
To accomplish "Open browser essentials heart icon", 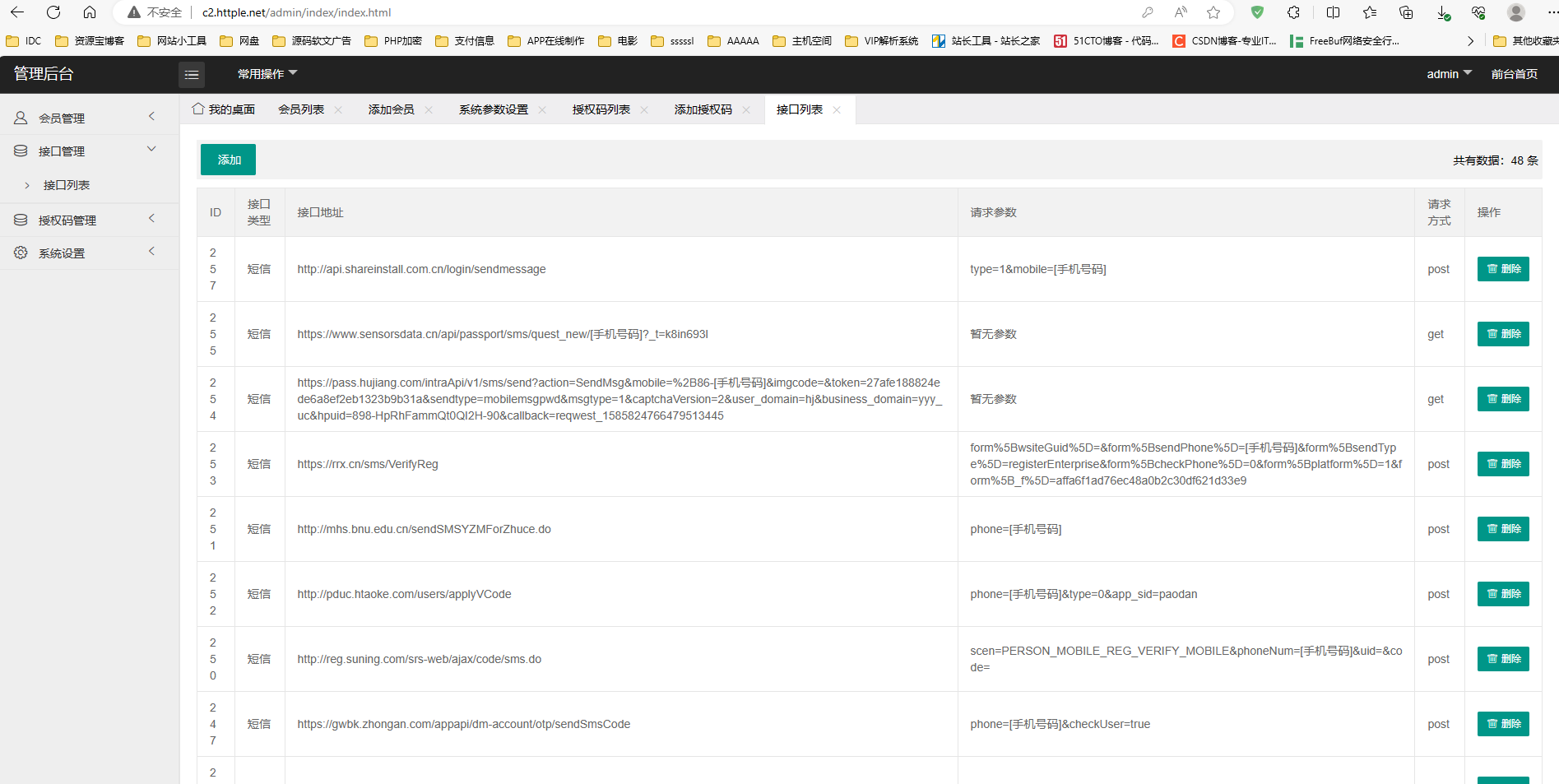I will coord(1478,12).
